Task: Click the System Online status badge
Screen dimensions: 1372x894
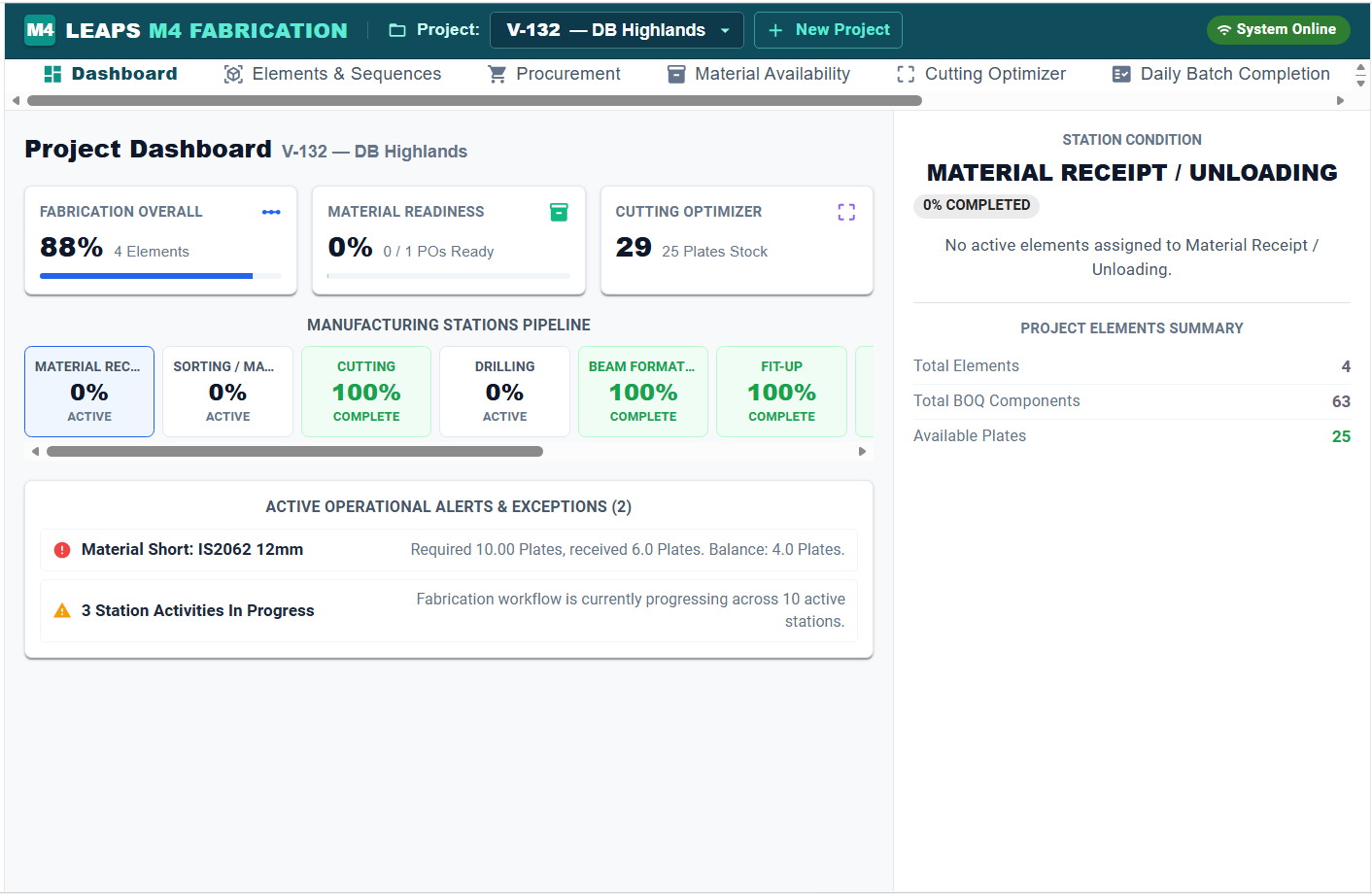Action: click(x=1278, y=30)
